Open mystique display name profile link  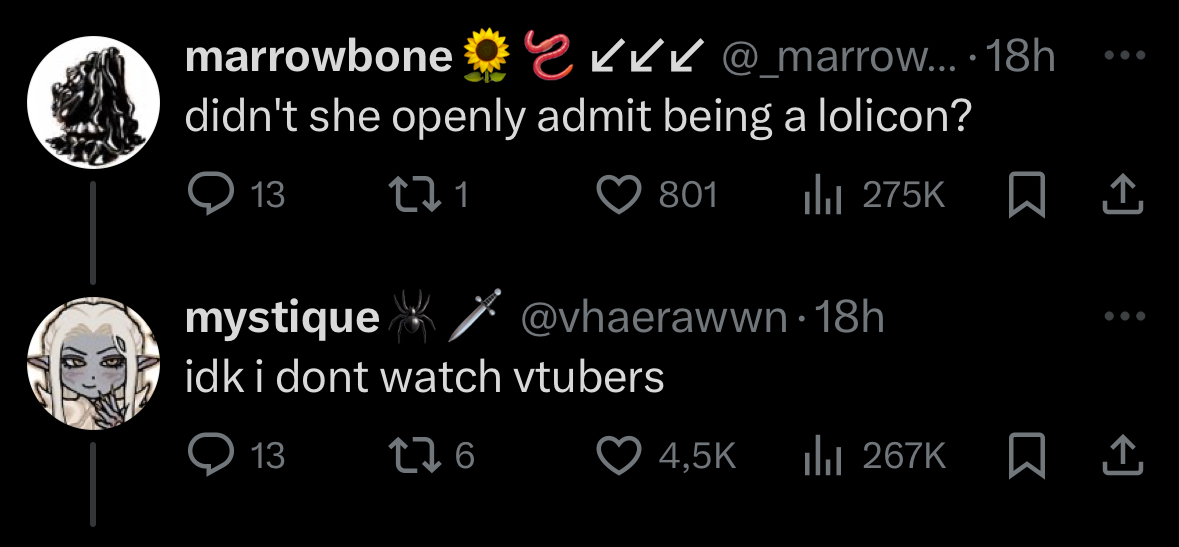(x=283, y=319)
